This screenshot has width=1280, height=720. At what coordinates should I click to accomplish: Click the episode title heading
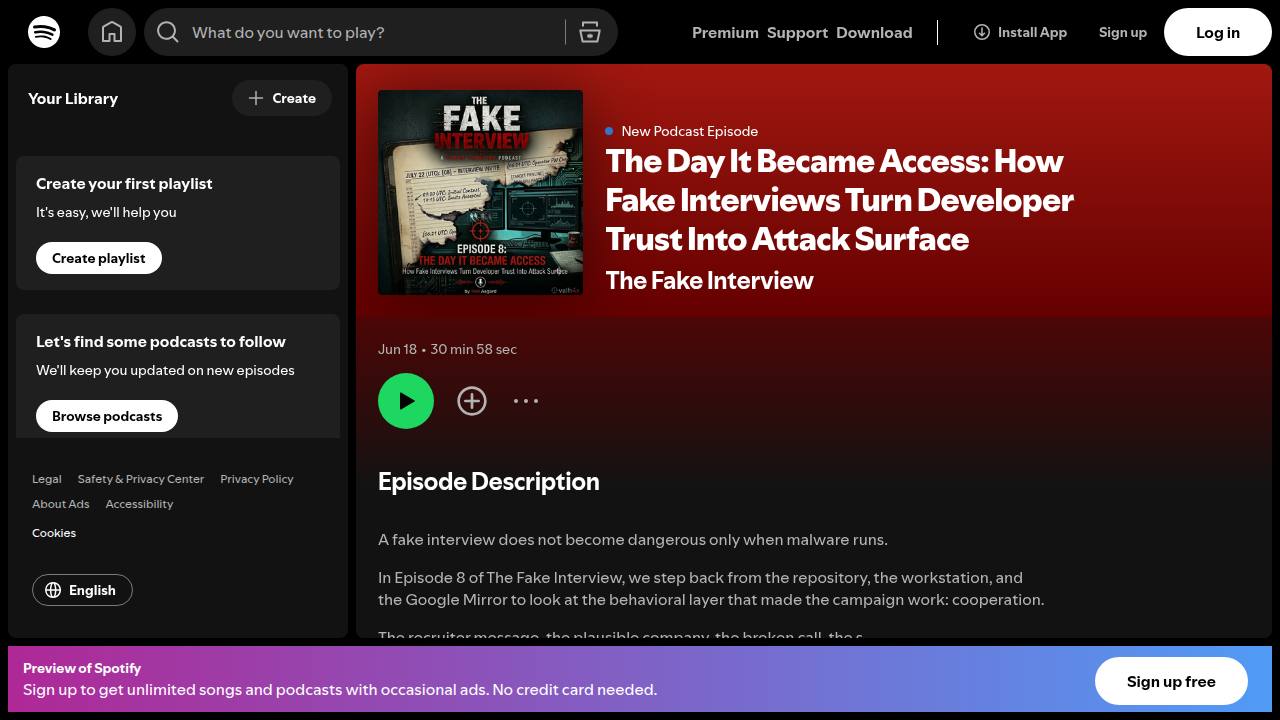(x=840, y=200)
